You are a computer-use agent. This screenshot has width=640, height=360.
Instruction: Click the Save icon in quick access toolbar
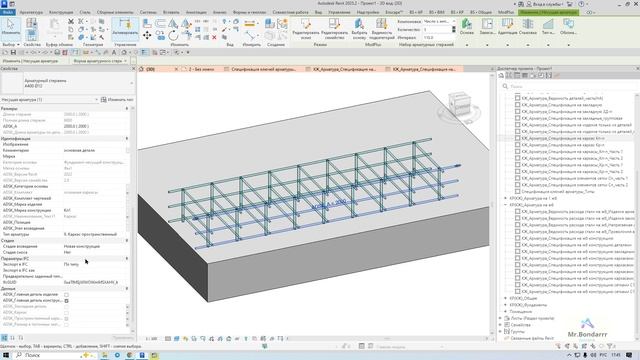13,53
